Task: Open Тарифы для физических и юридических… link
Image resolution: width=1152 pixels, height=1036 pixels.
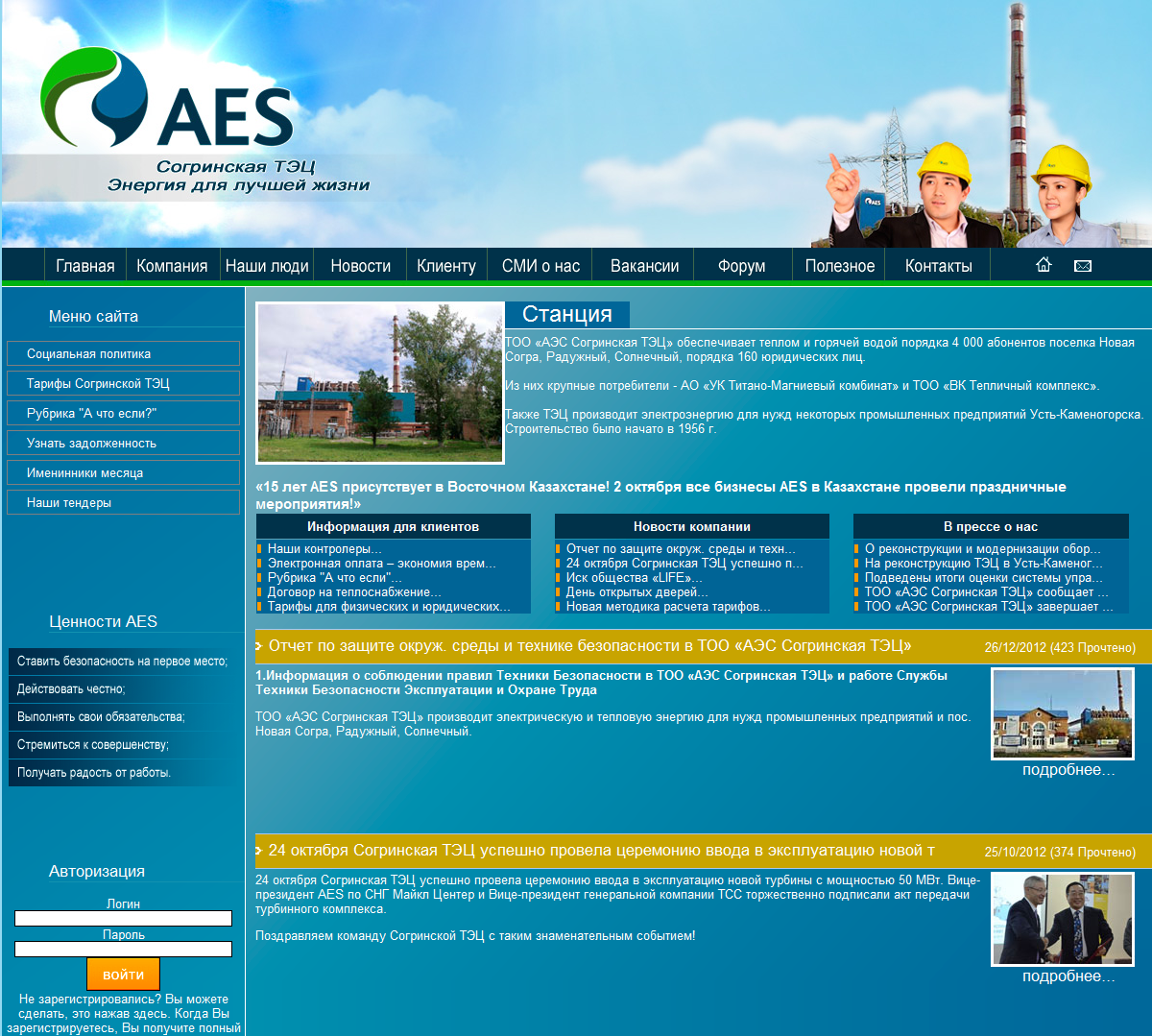Action: tap(389, 607)
